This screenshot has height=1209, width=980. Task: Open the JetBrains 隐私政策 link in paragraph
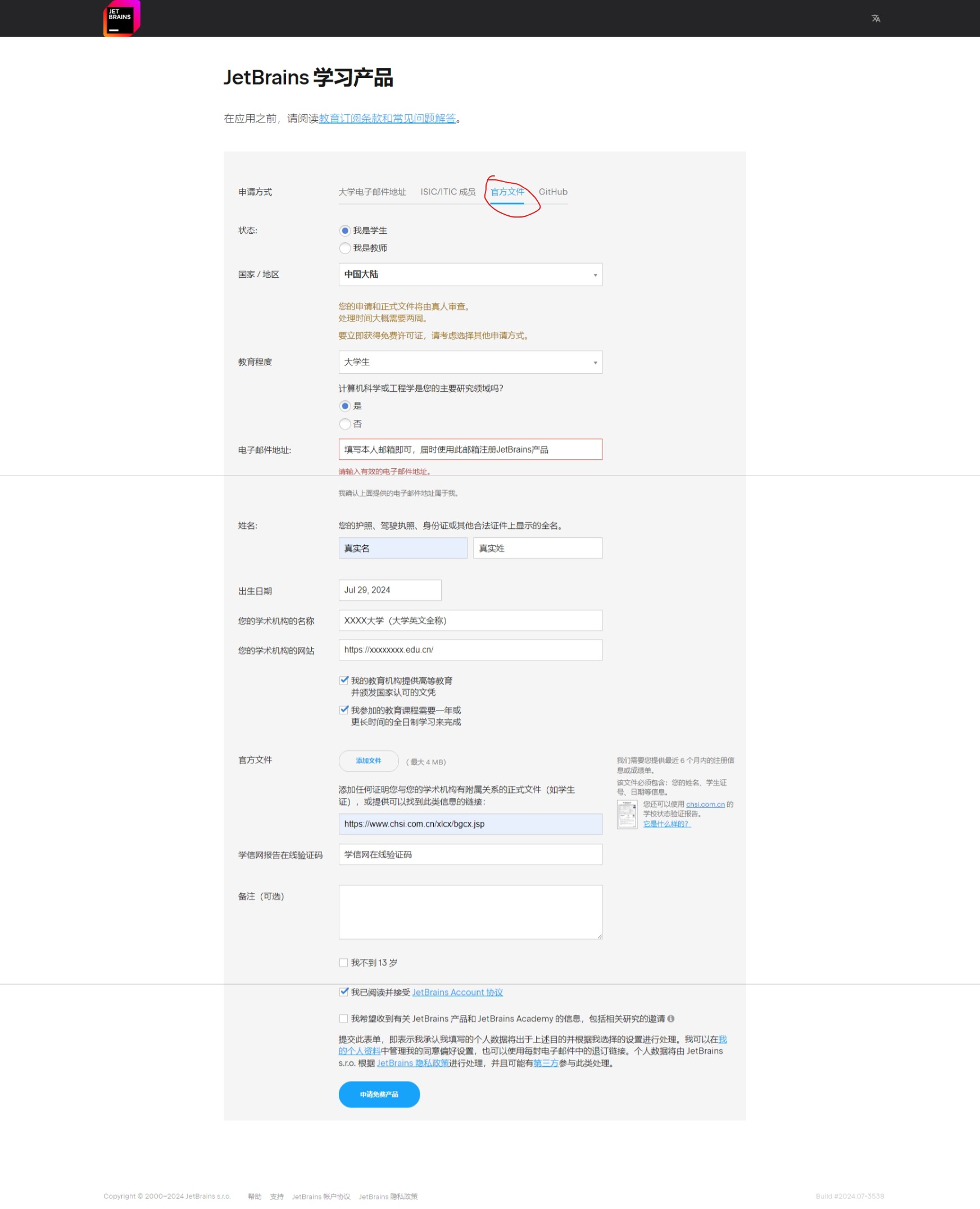(x=412, y=1063)
